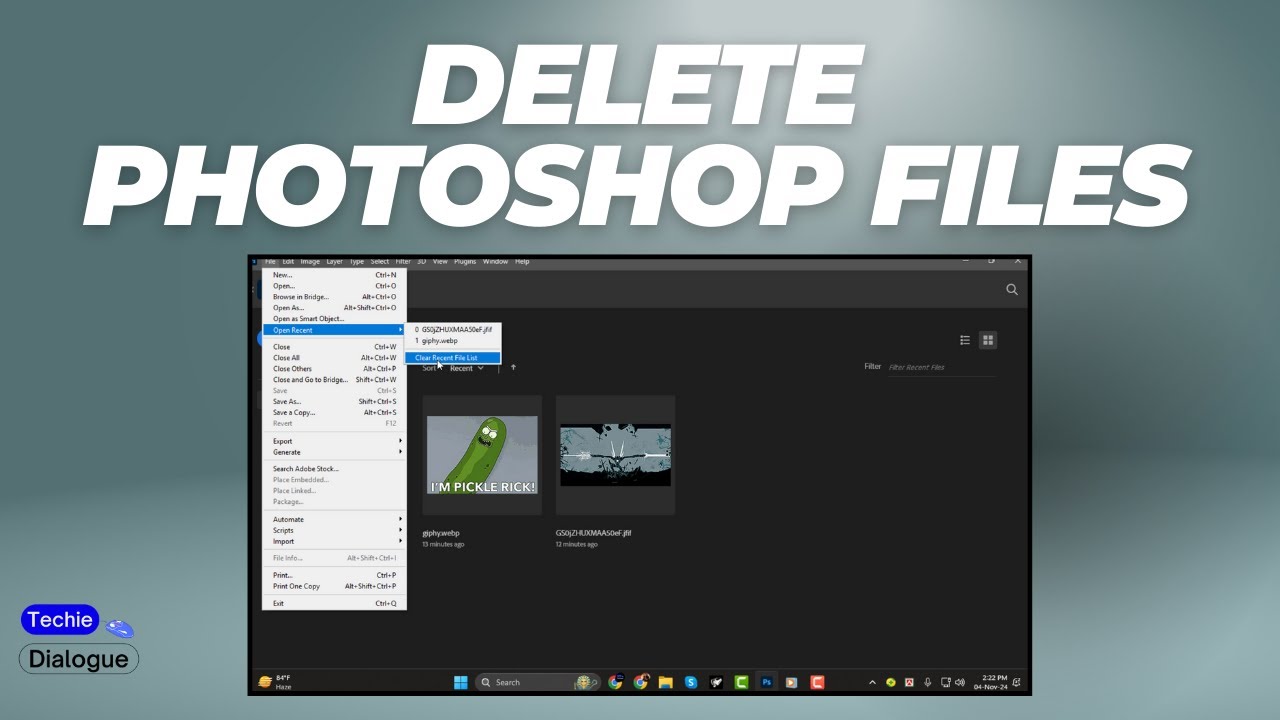Choose Save a Copy... entry
The width and height of the screenshot is (1280, 720).
pyautogui.click(x=334, y=413)
